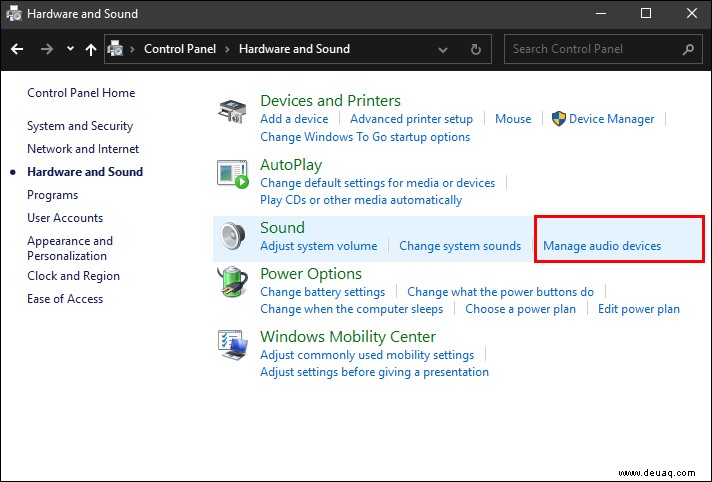Adjust settings before giving a presentation
Image resolution: width=712 pixels, height=482 pixels.
pyautogui.click(x=375, y=372)
